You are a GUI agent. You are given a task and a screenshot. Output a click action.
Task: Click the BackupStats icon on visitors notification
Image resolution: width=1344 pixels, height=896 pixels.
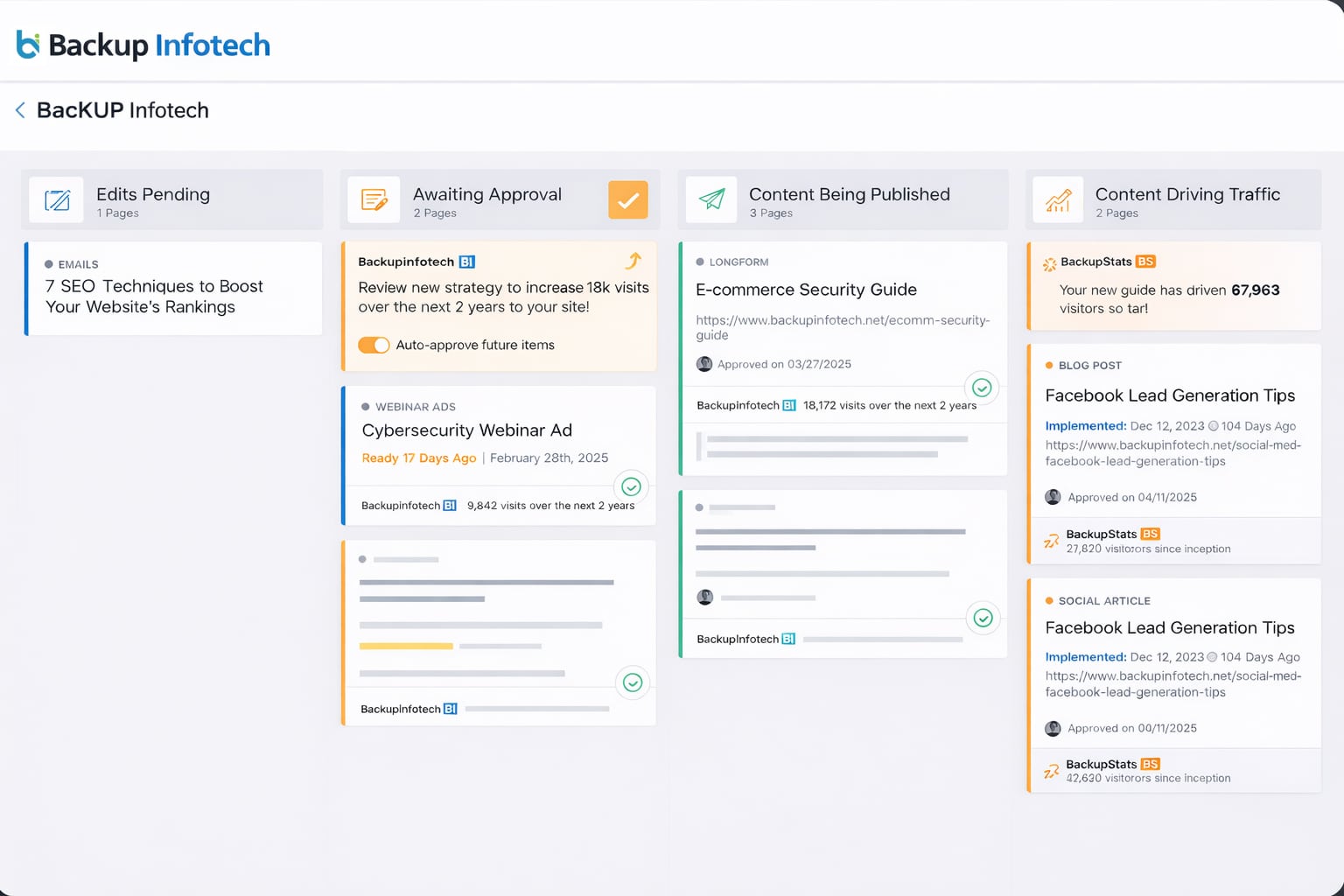point(1049,264)
